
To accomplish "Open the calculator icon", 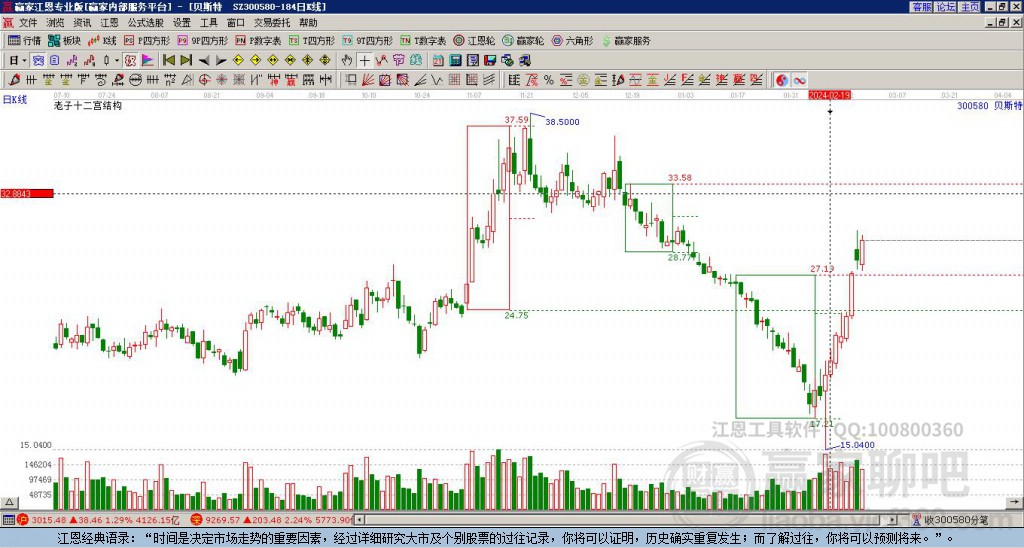I will pyautogui.click(x=455, y=61).
